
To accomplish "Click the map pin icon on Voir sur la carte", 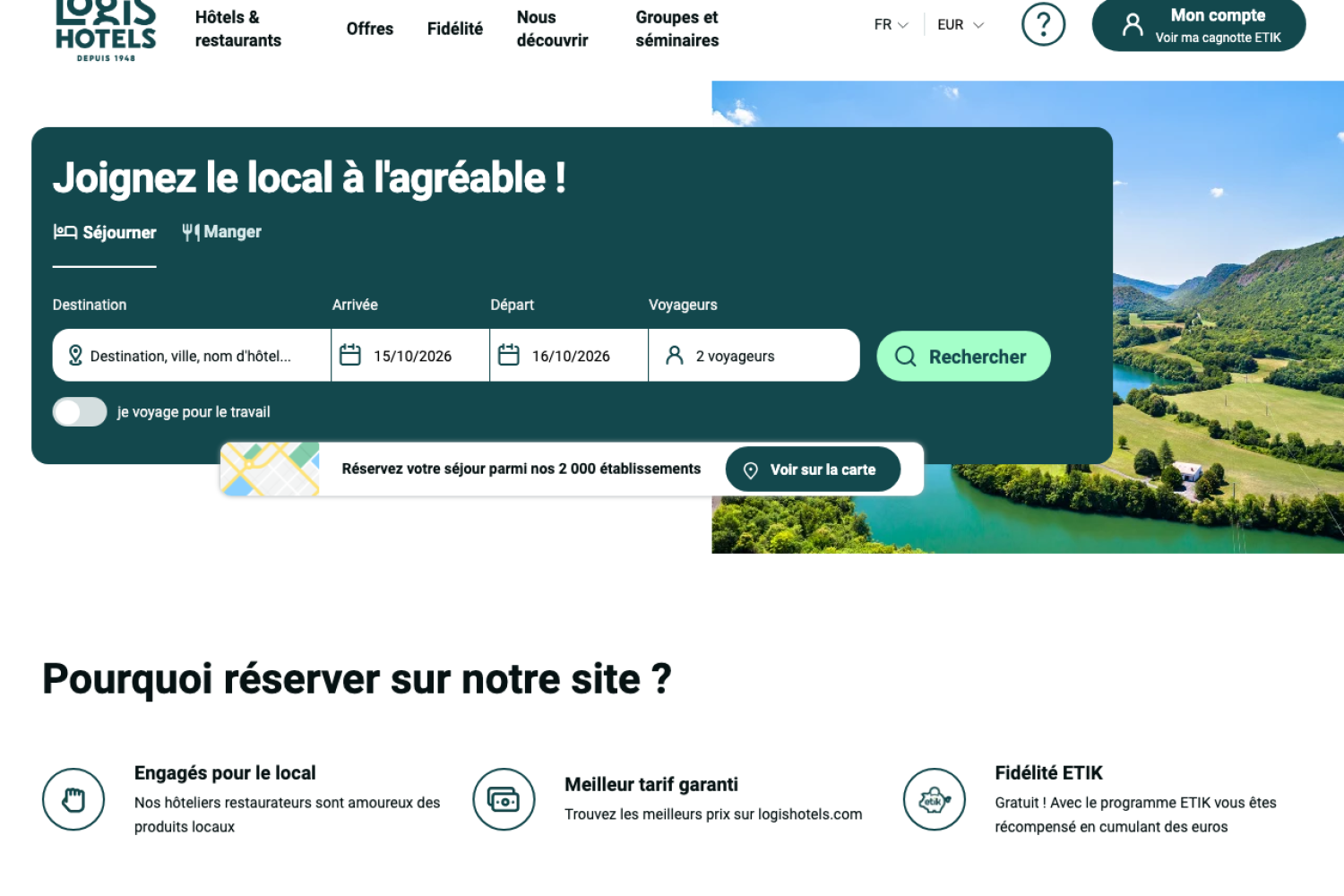I will (751, 470).
